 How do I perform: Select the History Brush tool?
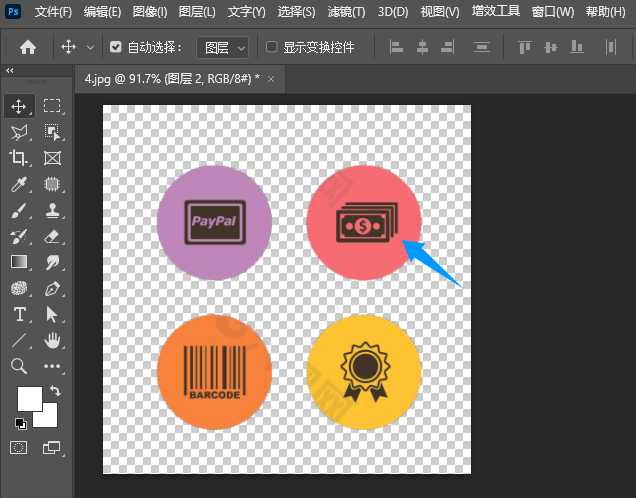click(x=19, y=236)
